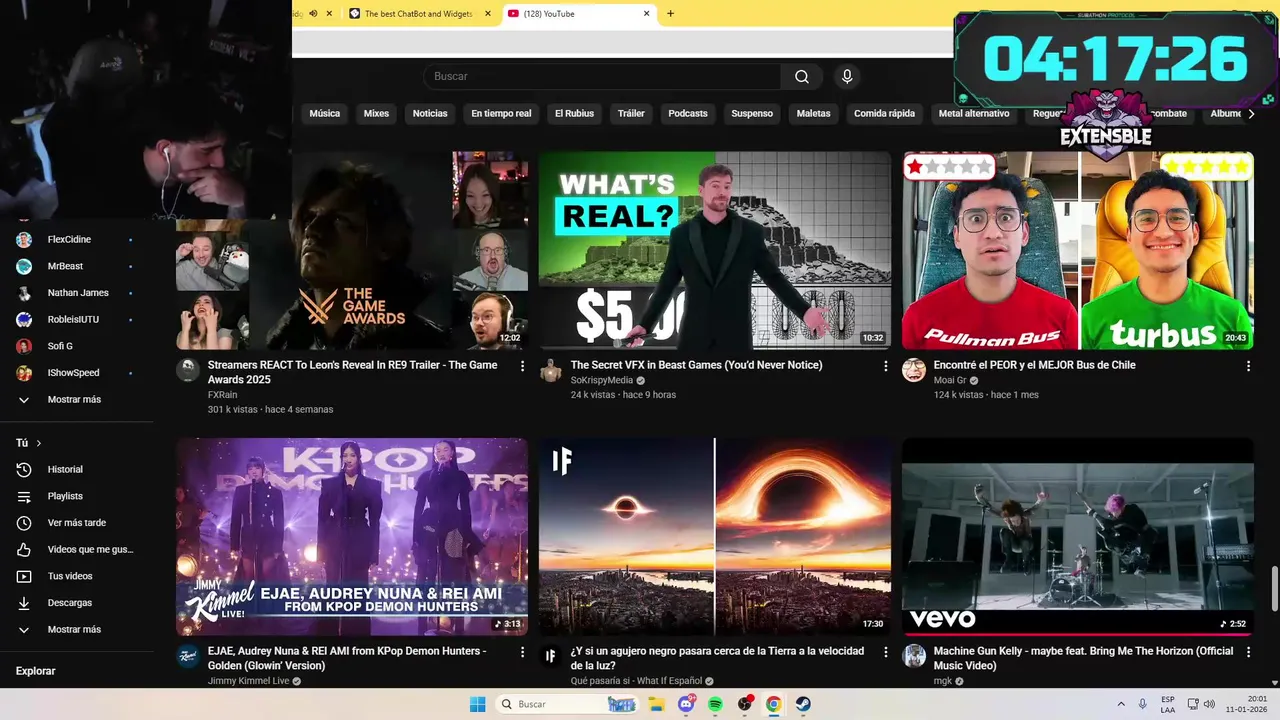Open the taskbar volume control
The width and height of the screenshot is (1280, 720).
(1209, 704)
